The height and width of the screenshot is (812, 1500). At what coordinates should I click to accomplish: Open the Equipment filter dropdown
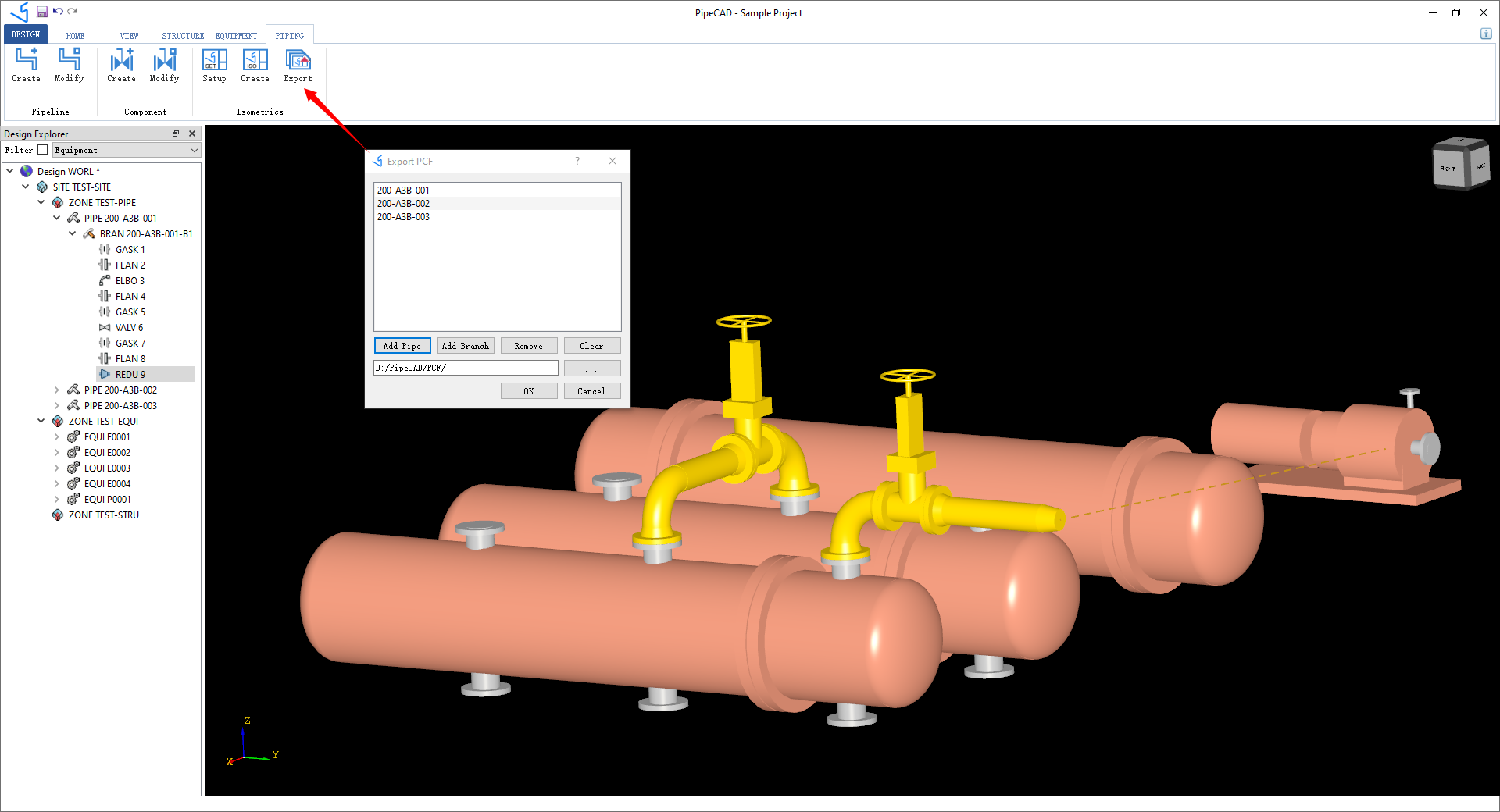(193, 149)
